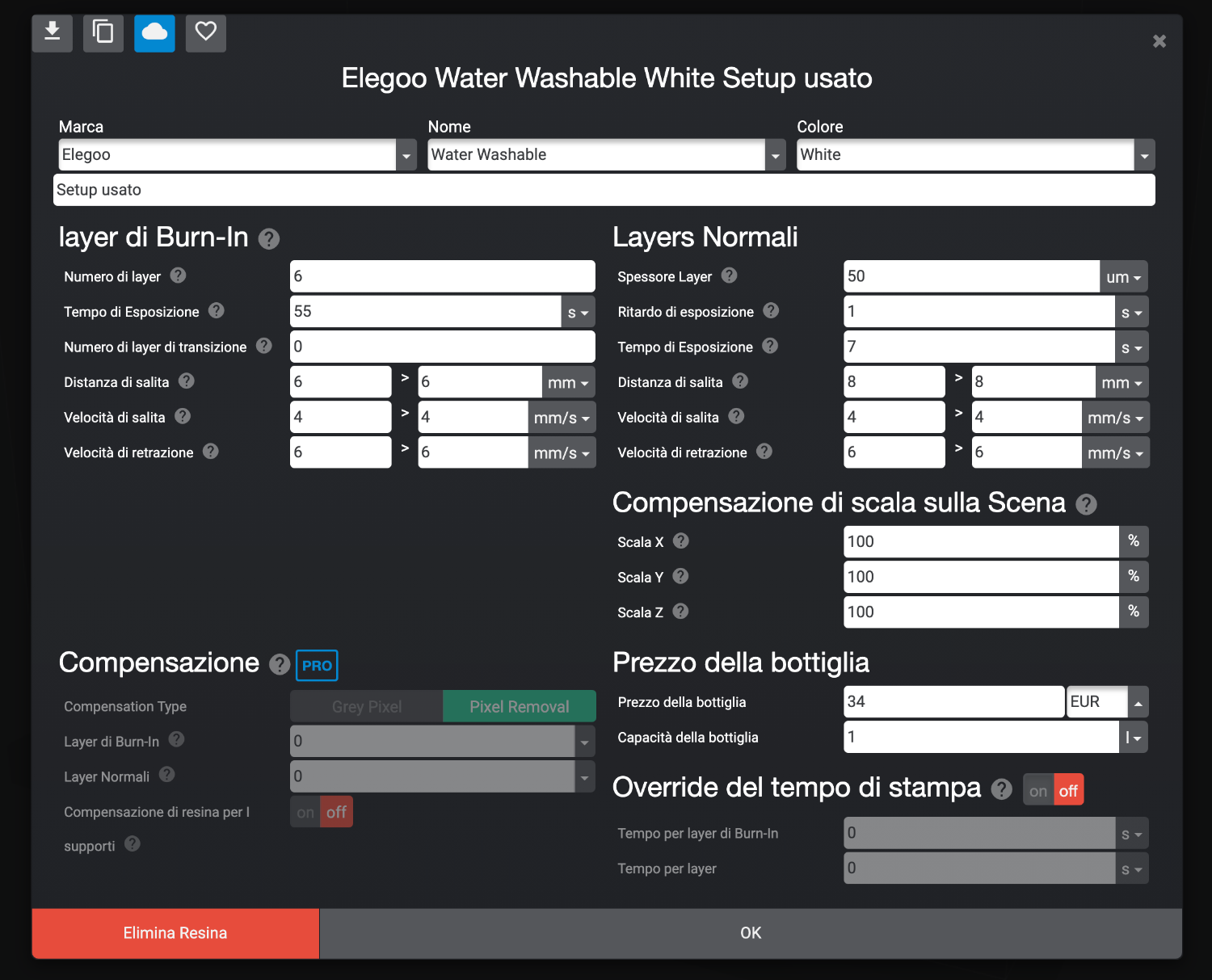Show help for Override del tempo di stampa

[1002, 789]
